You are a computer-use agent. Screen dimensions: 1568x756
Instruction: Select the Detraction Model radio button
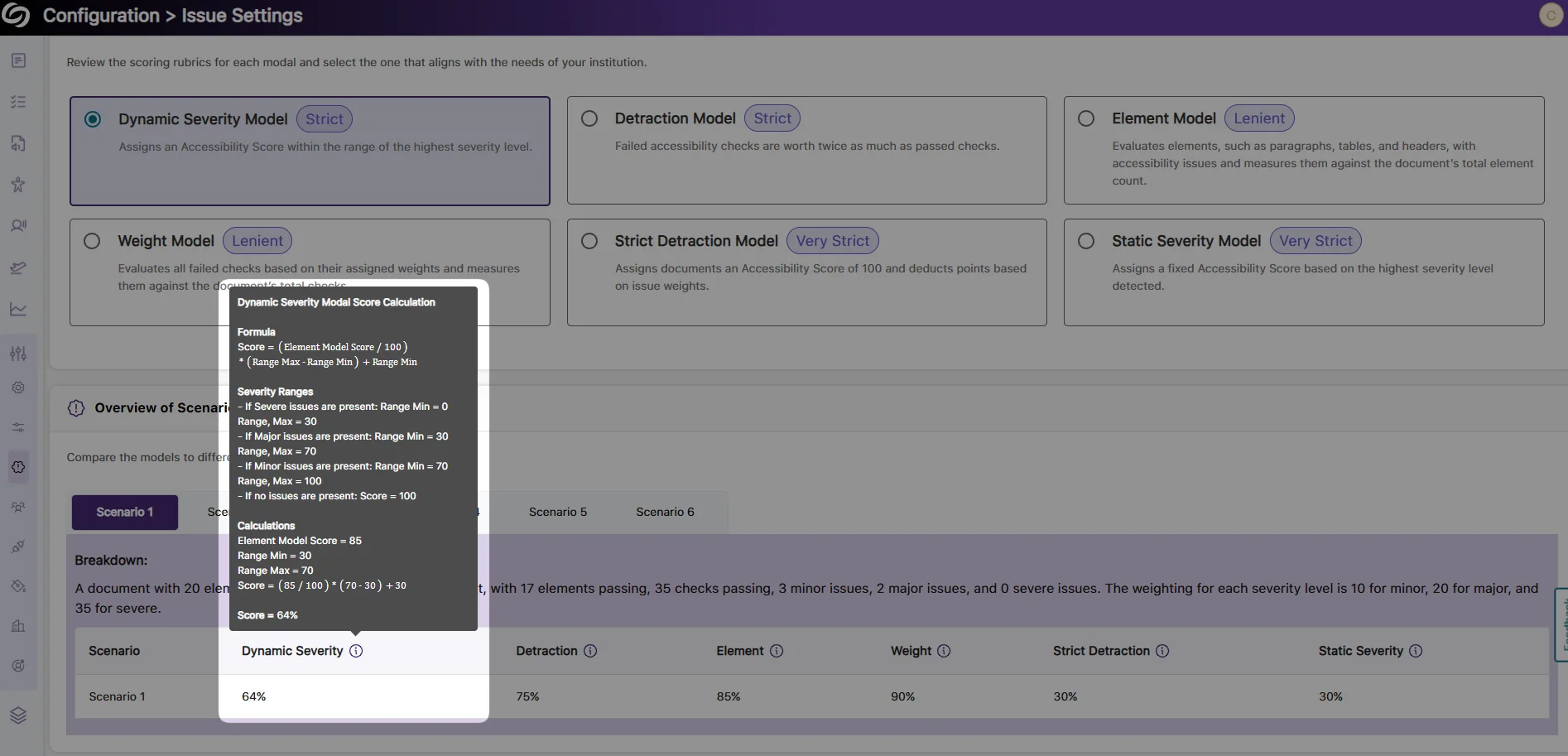click(x=589, y=118)
